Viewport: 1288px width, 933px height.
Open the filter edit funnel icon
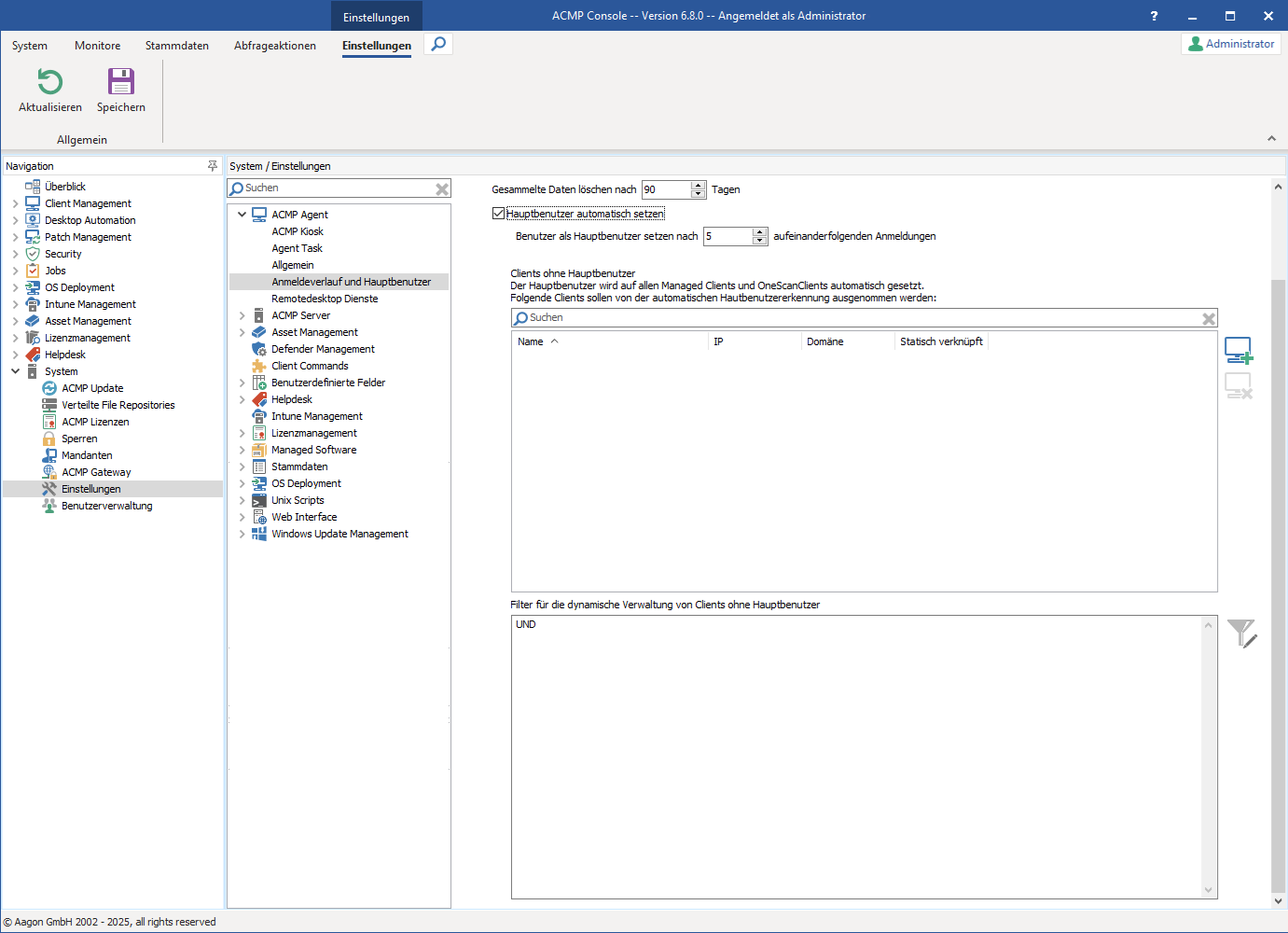(1241, 634)
